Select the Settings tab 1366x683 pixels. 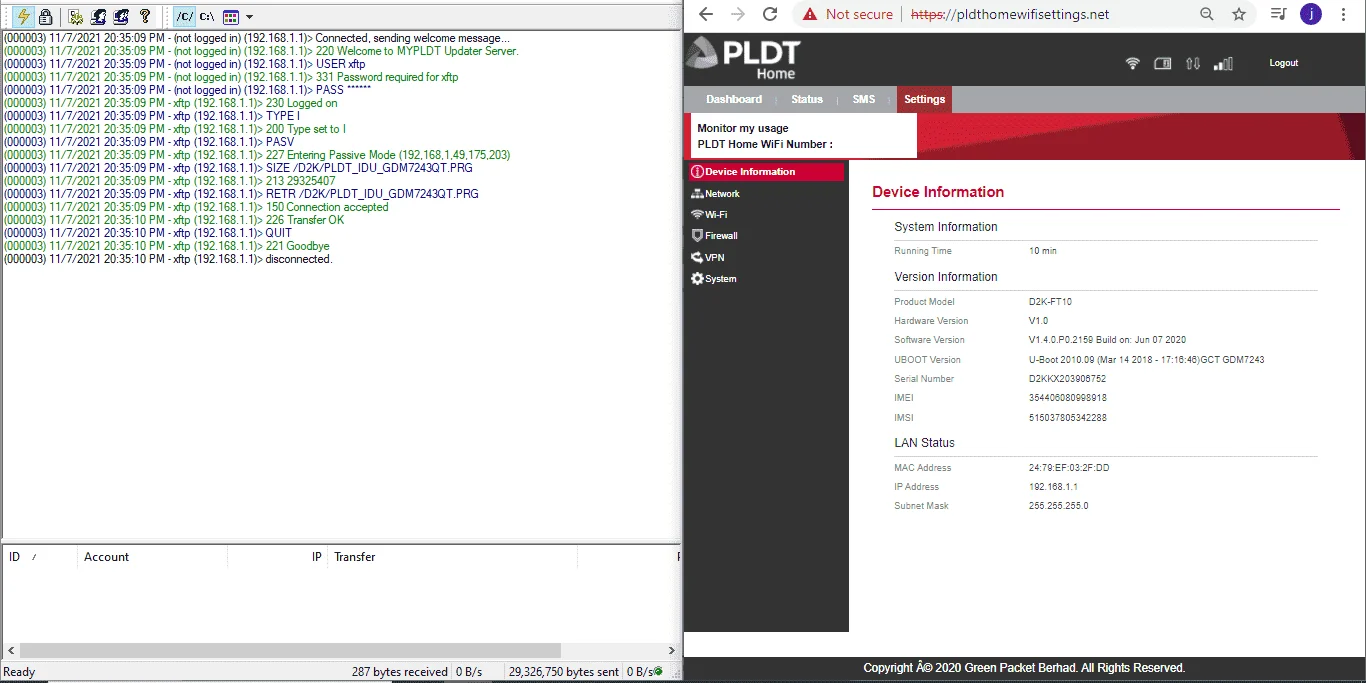click(x=924, y=99)
